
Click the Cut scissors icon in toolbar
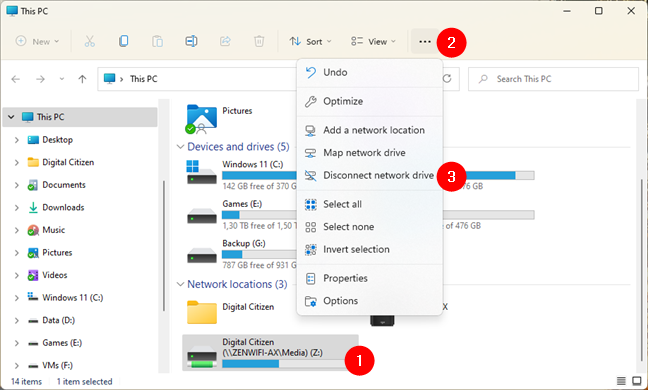90,41
